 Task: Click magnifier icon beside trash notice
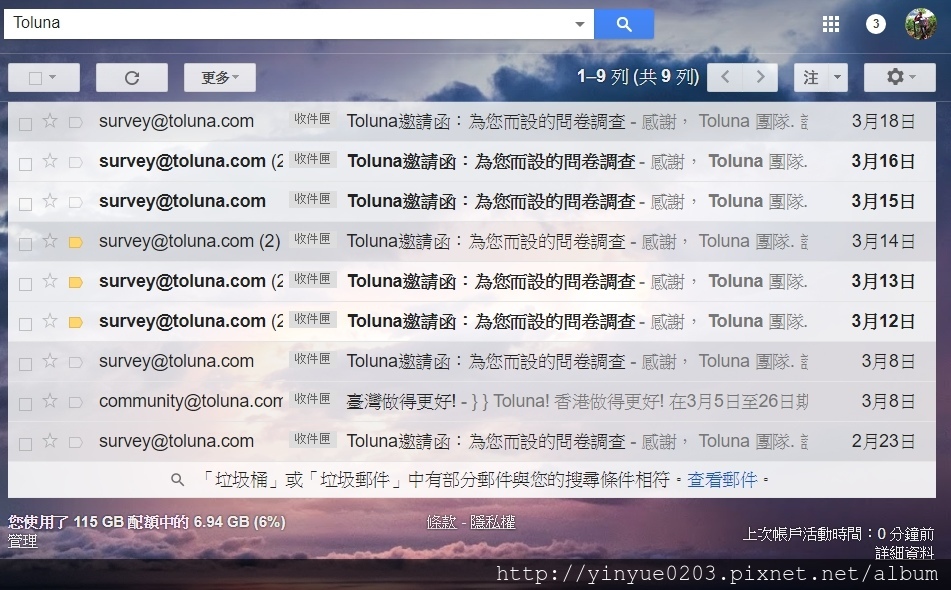click(x=177, y=480)
